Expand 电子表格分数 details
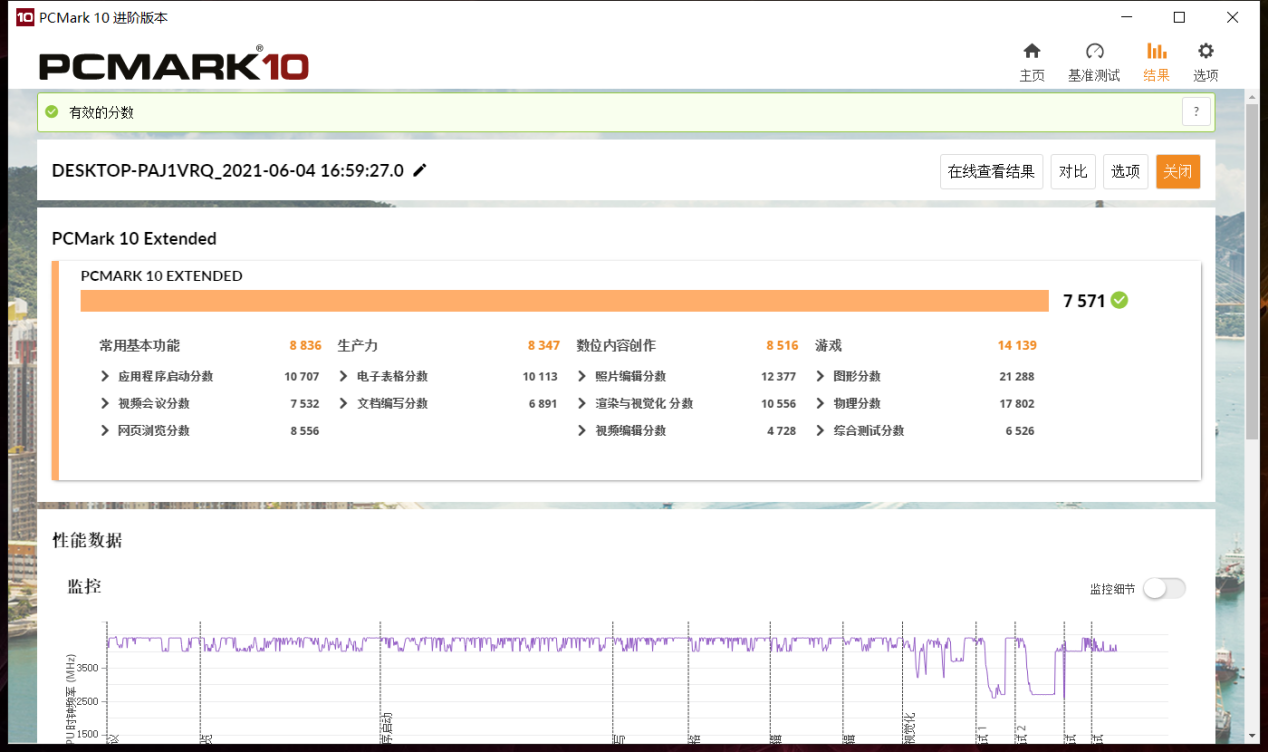This screenshot has height=752, width=1268. pyautogui.click(x=344, y=376)
